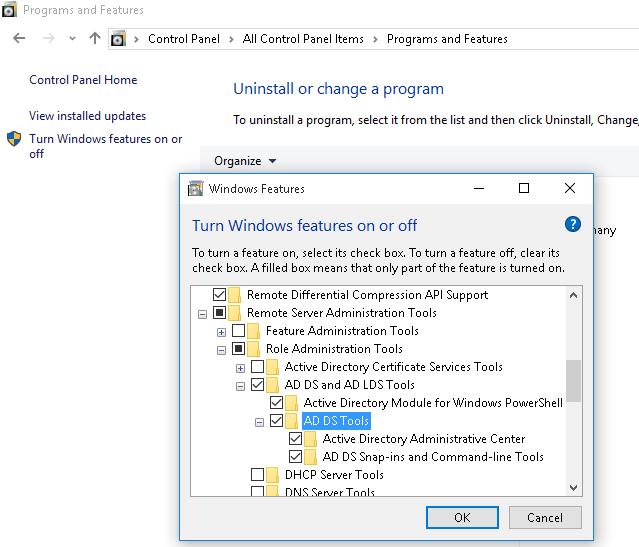Select DHCP Server Tools tree item
Image resolution: width=639 pixels, height=547 pixels.
coord(334,475)
